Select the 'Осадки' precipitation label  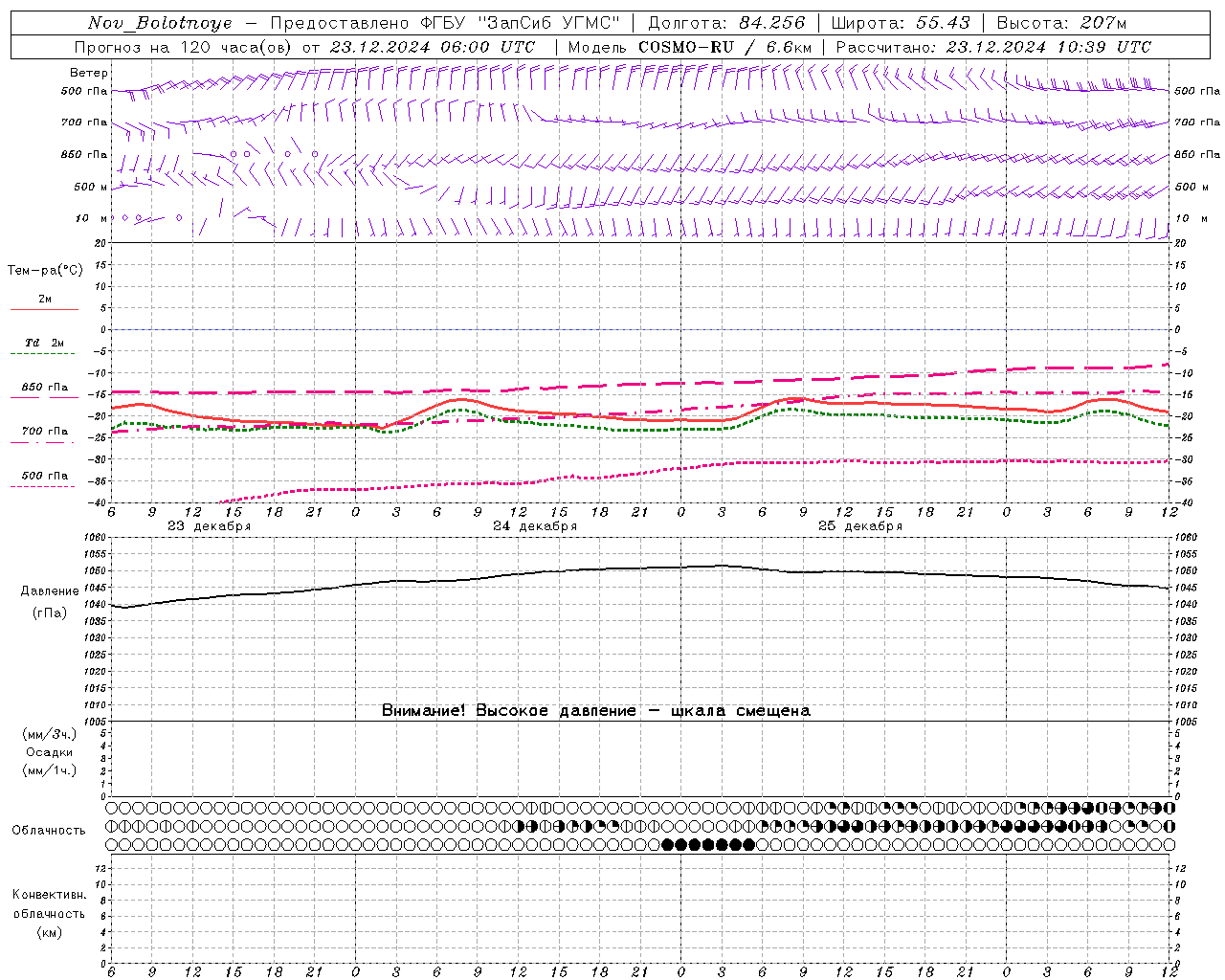(50, 752)
